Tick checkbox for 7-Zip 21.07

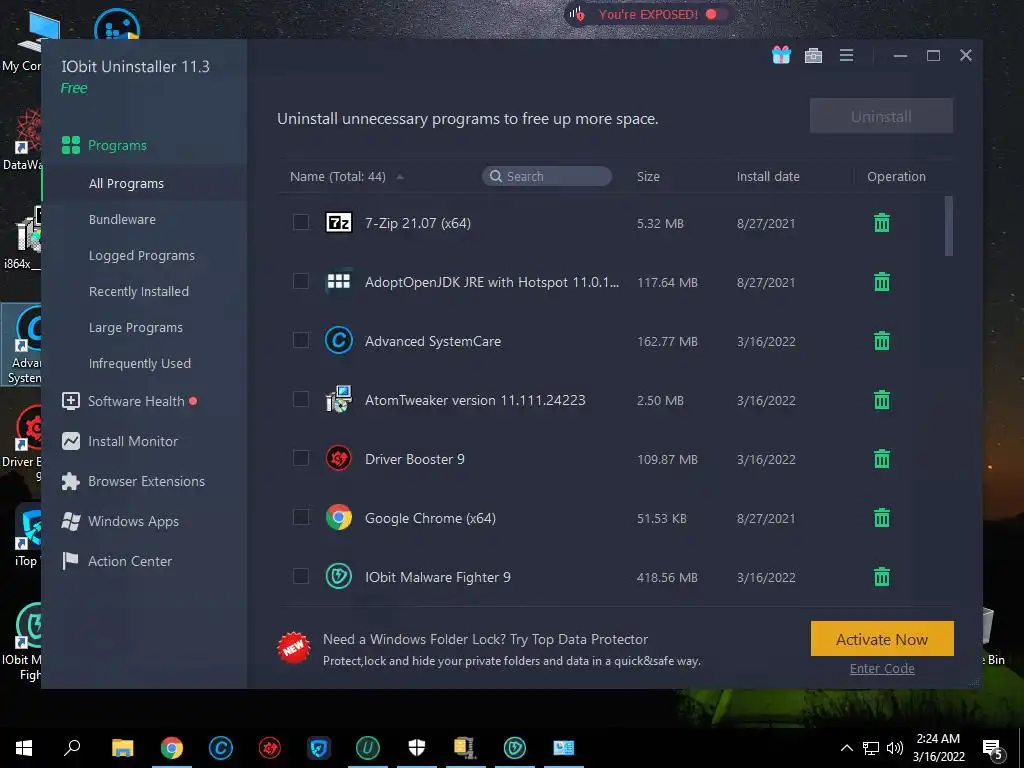coord(301,223)
